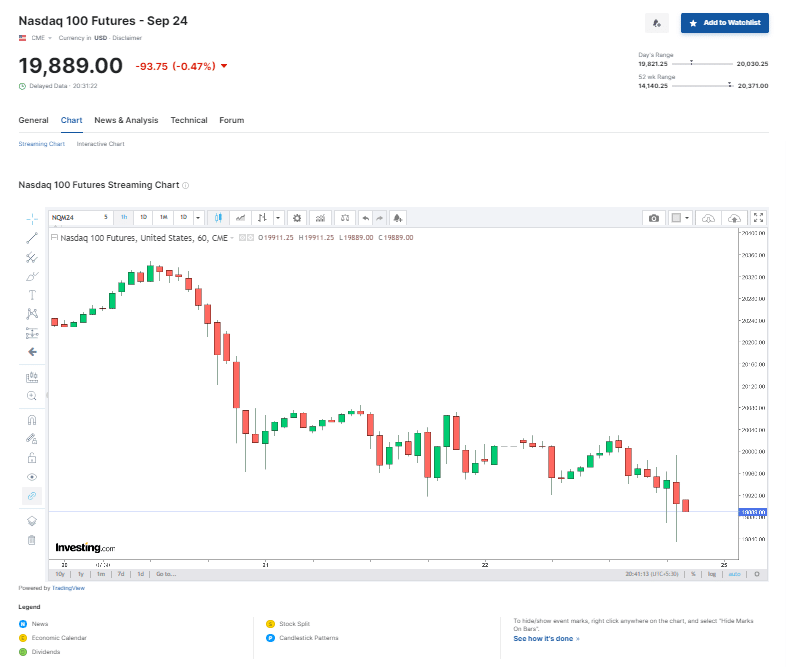Set chart range to 1y
Screen dimensions: 786x667
pyautogui.click(x=81, y=574)
